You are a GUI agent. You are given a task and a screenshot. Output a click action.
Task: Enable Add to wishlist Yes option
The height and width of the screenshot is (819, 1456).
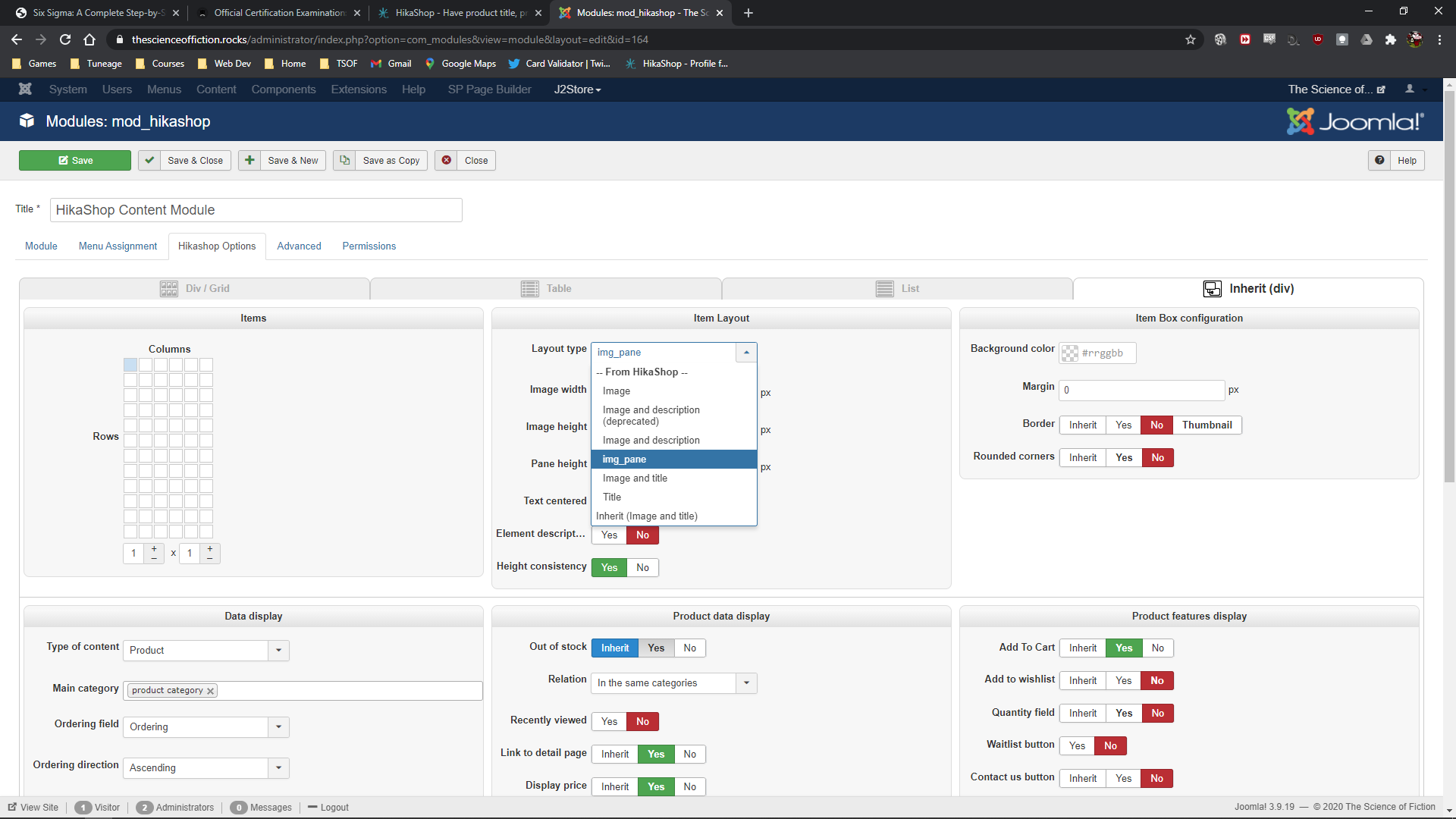tap(1123, 681)
